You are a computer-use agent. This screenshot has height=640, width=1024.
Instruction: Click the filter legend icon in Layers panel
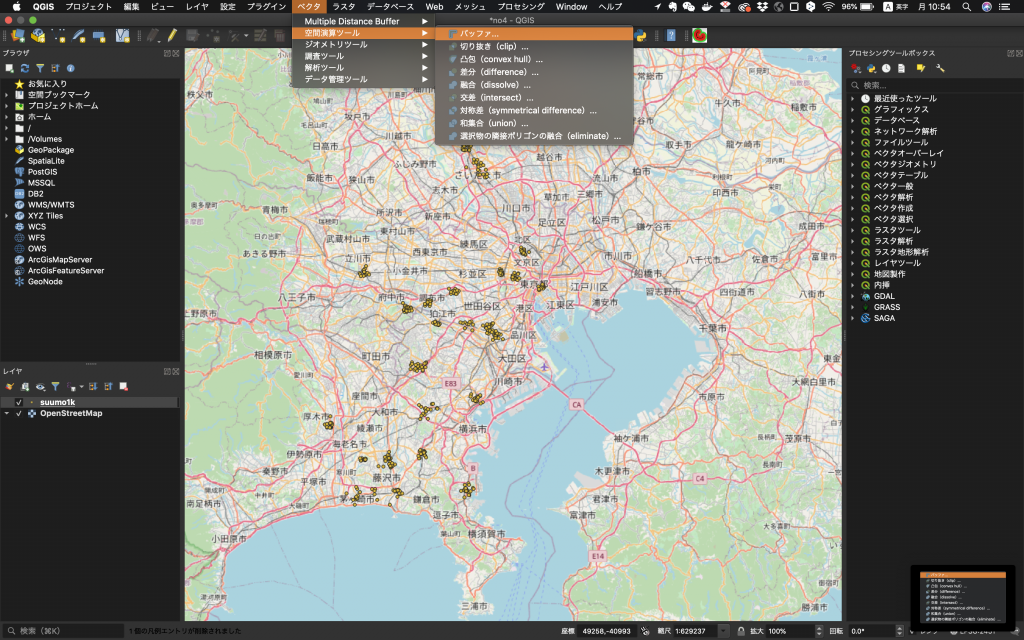[56, 387]
